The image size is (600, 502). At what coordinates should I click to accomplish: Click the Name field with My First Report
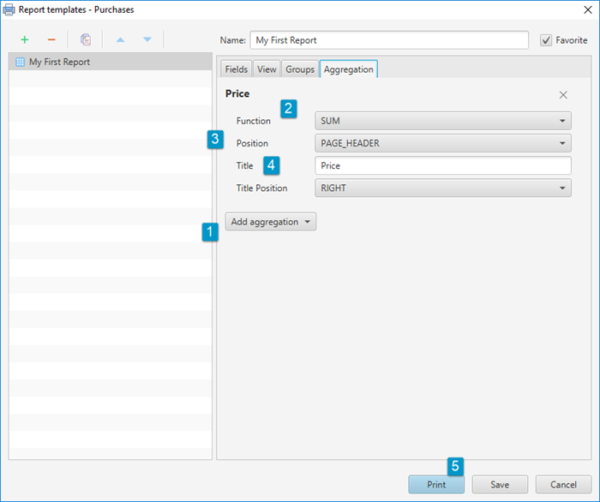click(x=388, y=40)
